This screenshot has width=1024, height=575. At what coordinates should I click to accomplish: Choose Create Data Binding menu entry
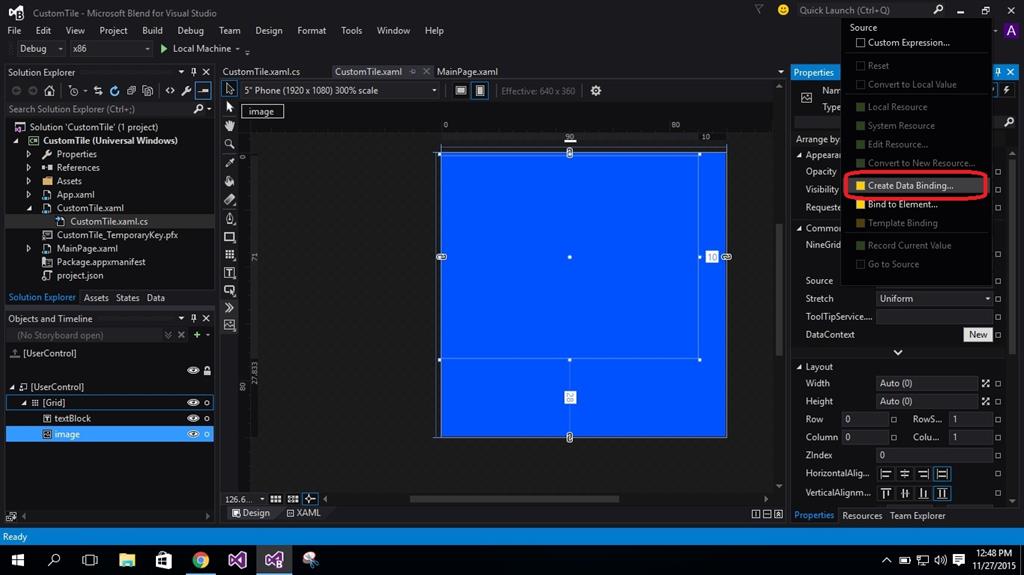point(910,185)
